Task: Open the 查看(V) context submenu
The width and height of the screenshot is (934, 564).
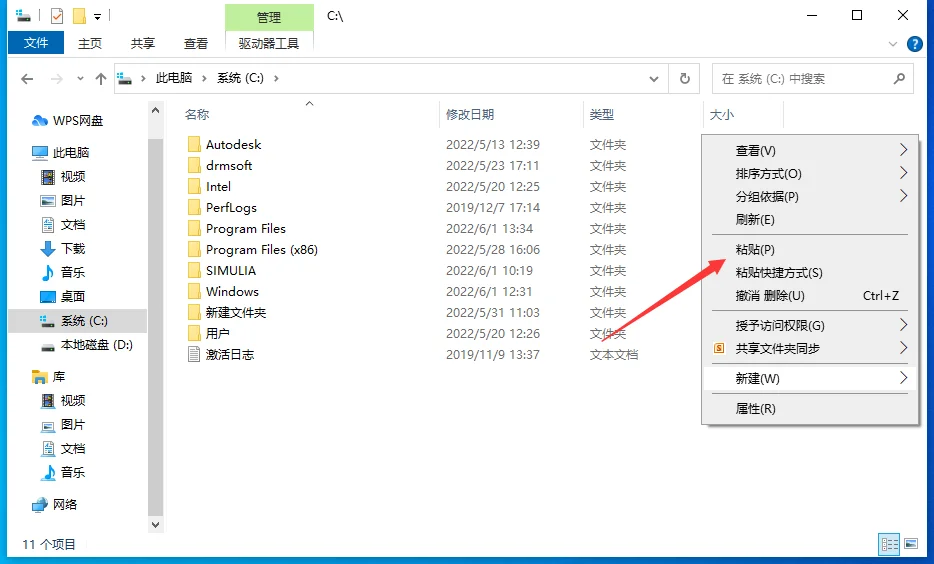Action: [x=810, y=151]
